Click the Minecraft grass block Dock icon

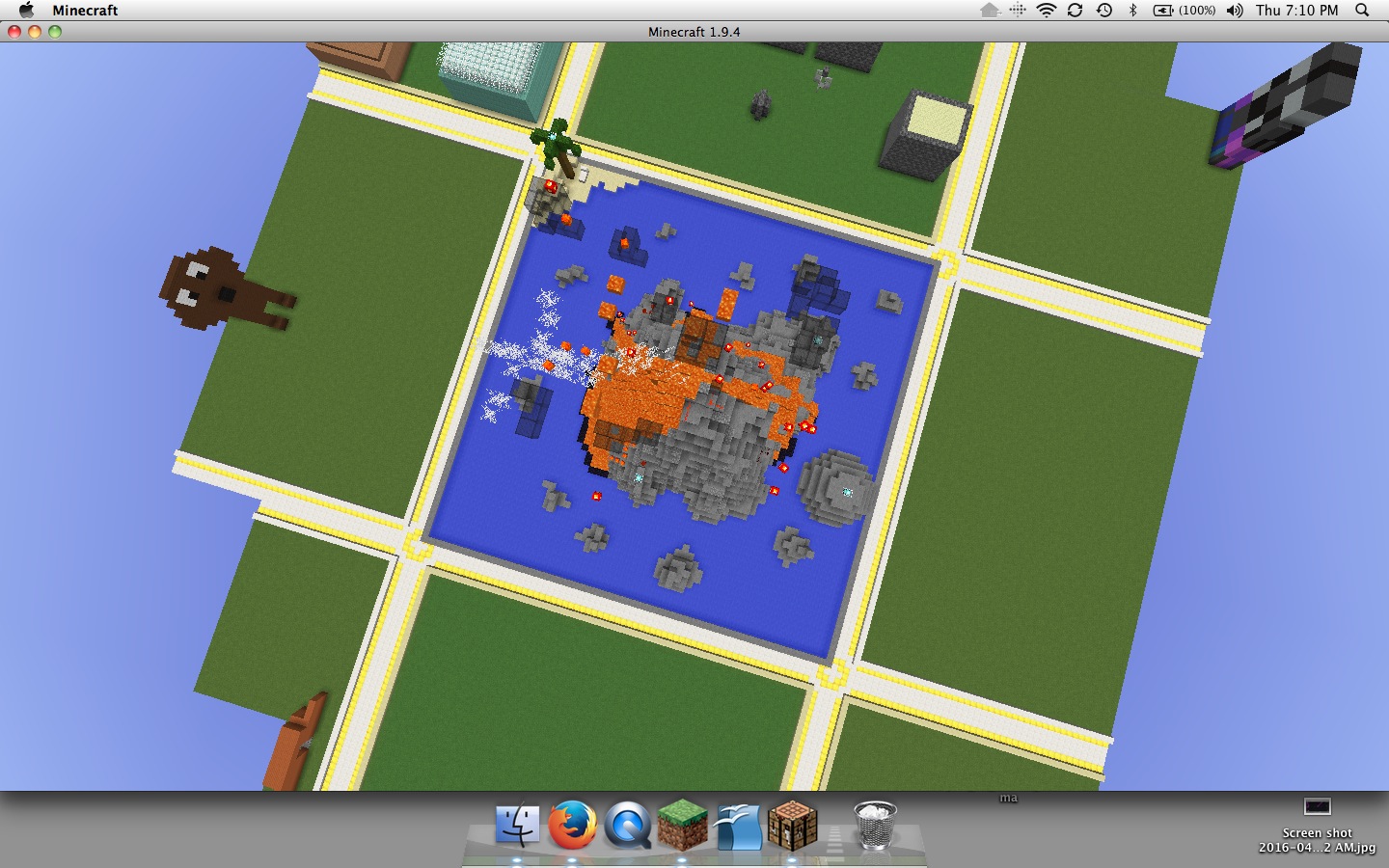[682, 825]
